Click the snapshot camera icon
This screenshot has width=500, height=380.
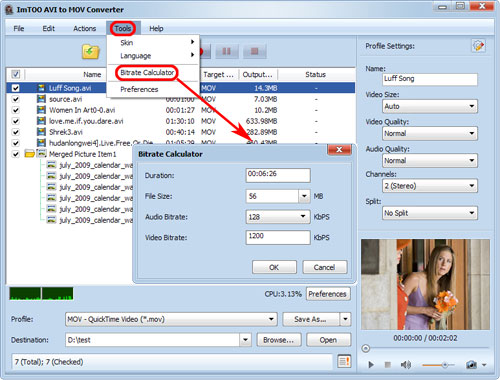[x=471, y=365]
